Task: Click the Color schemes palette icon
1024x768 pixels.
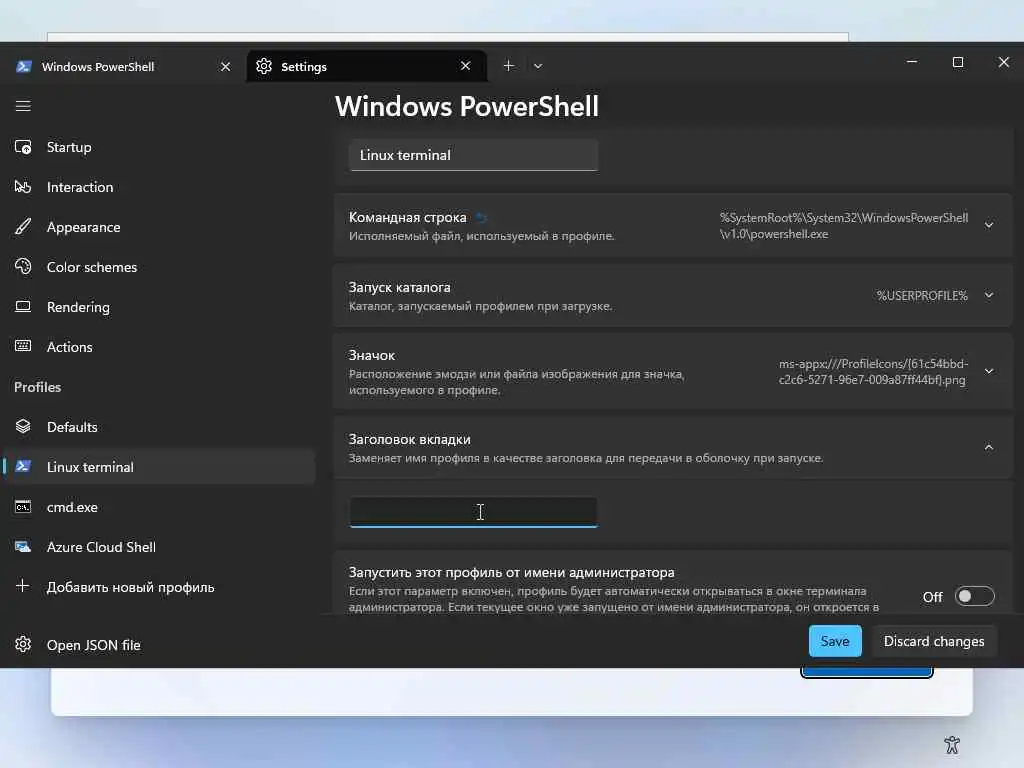Action: pyautogui.click(x=23, y=266)
